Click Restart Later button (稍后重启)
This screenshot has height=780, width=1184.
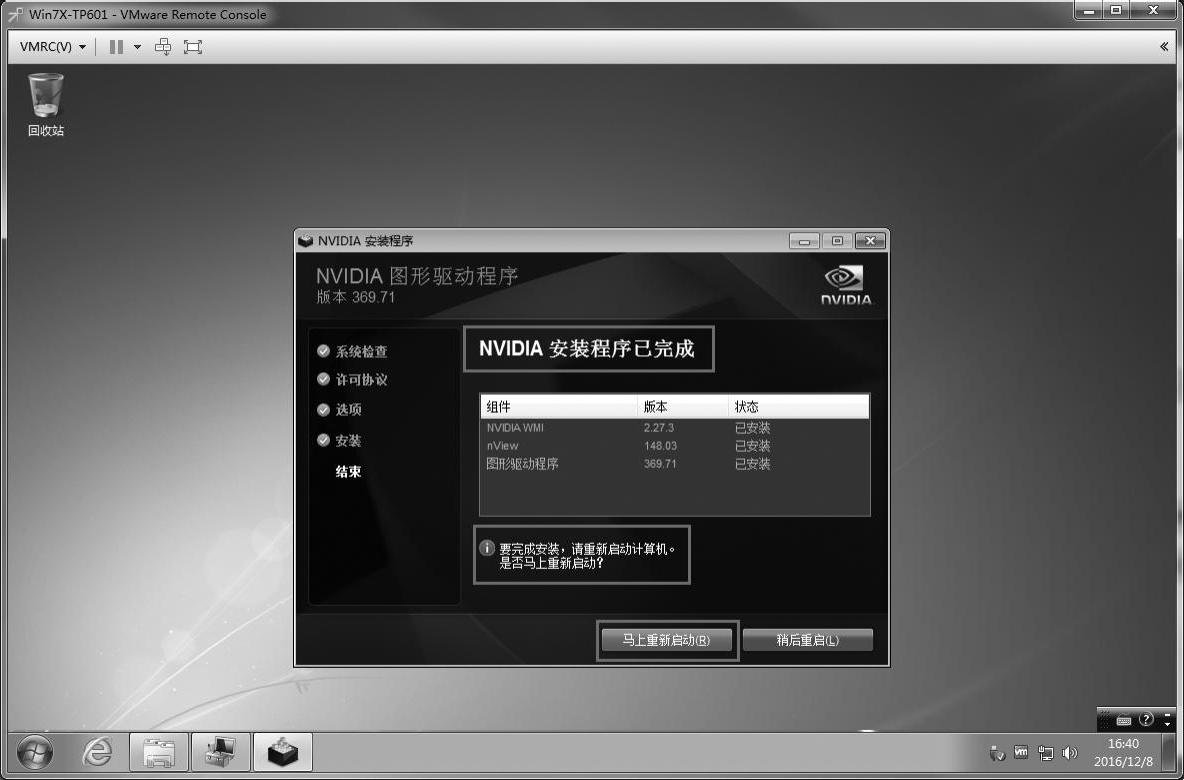pyautogui.click(x=807, y=640)
